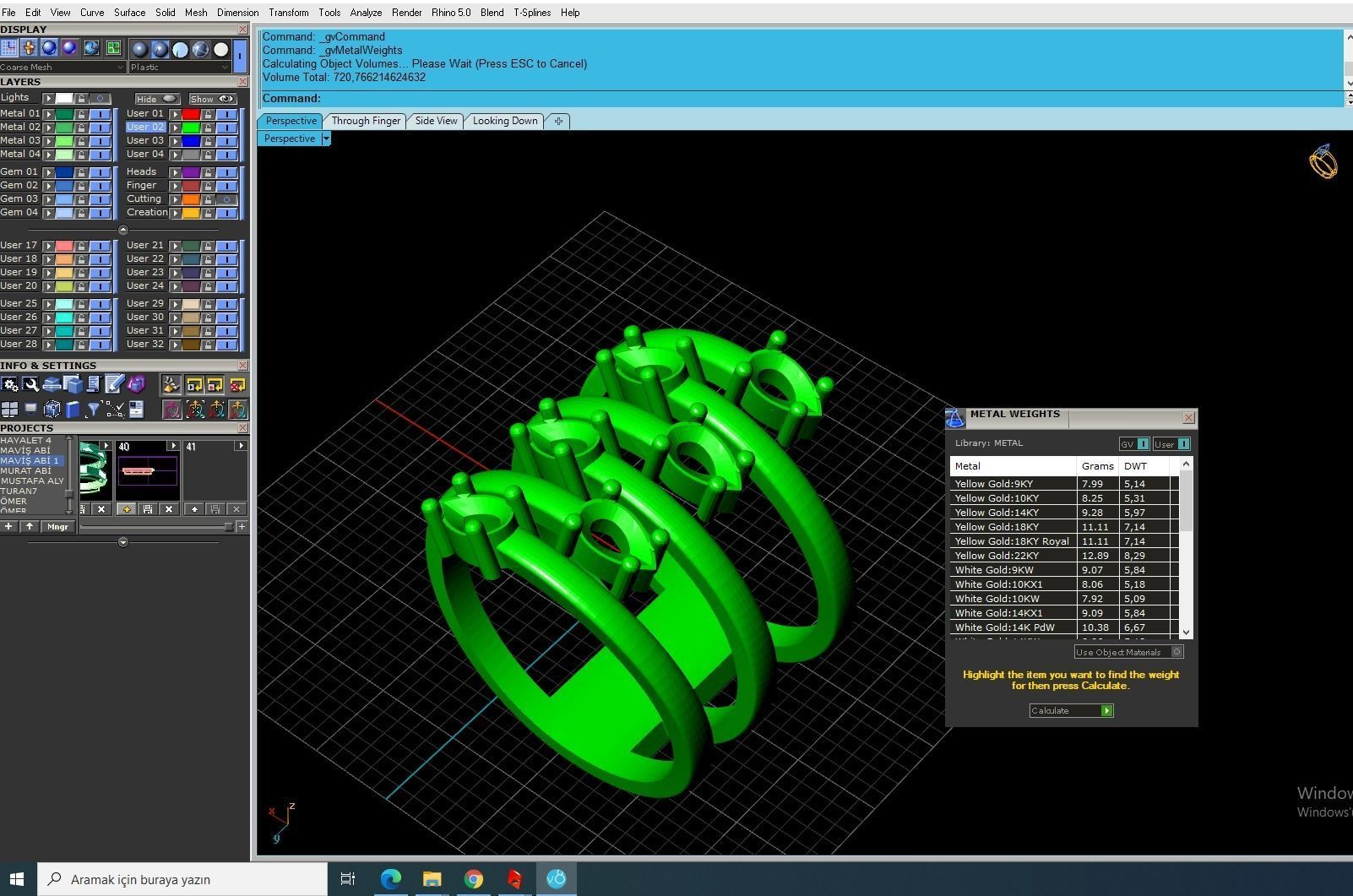Image resolution: width=1353 pixels, height=896 pixels.
Task: Click the yellow arrow red-X macro icon
Action: pyautogui.click(x=237, y=385)
